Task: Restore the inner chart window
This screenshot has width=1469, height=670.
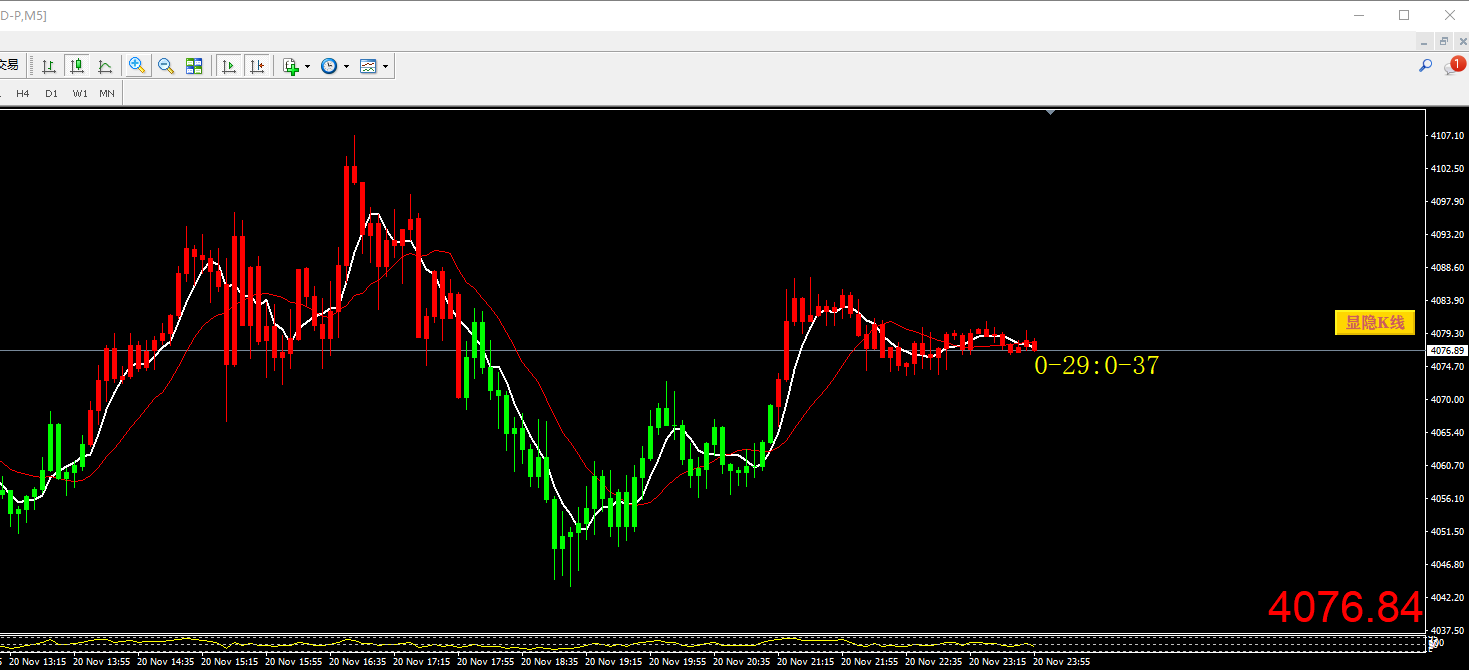Action: pos(1443,41)
